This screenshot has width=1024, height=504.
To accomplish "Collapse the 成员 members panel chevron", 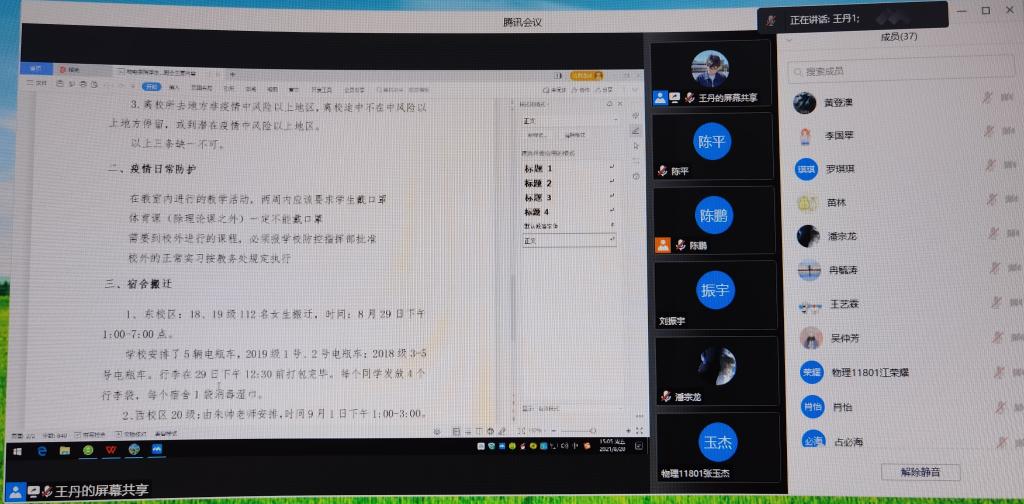I will click(x=788, y=39).
